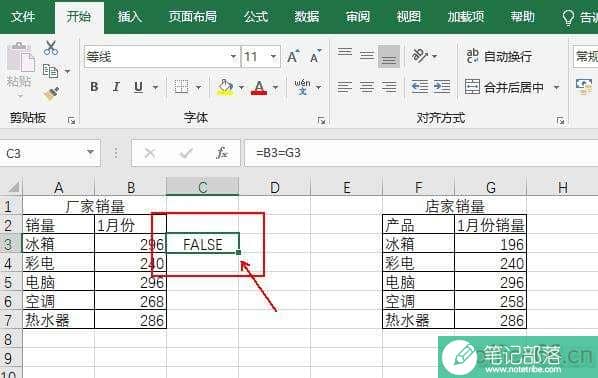Click the yellow fill color bucket
This screenshot has height=378, width=598.
pos(225,87)
